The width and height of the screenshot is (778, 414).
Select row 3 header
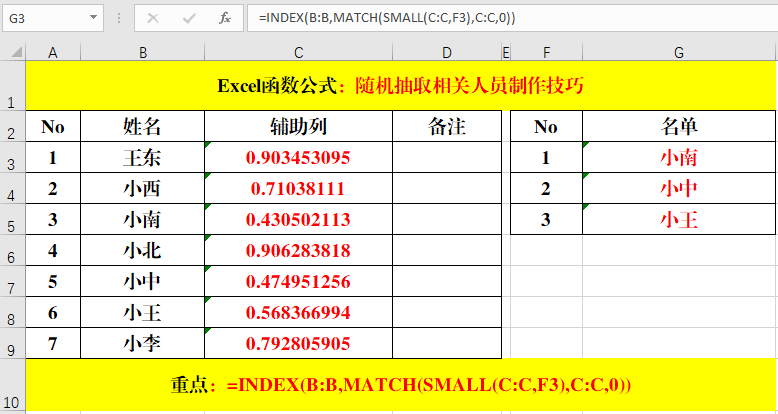tap(13, 157)
